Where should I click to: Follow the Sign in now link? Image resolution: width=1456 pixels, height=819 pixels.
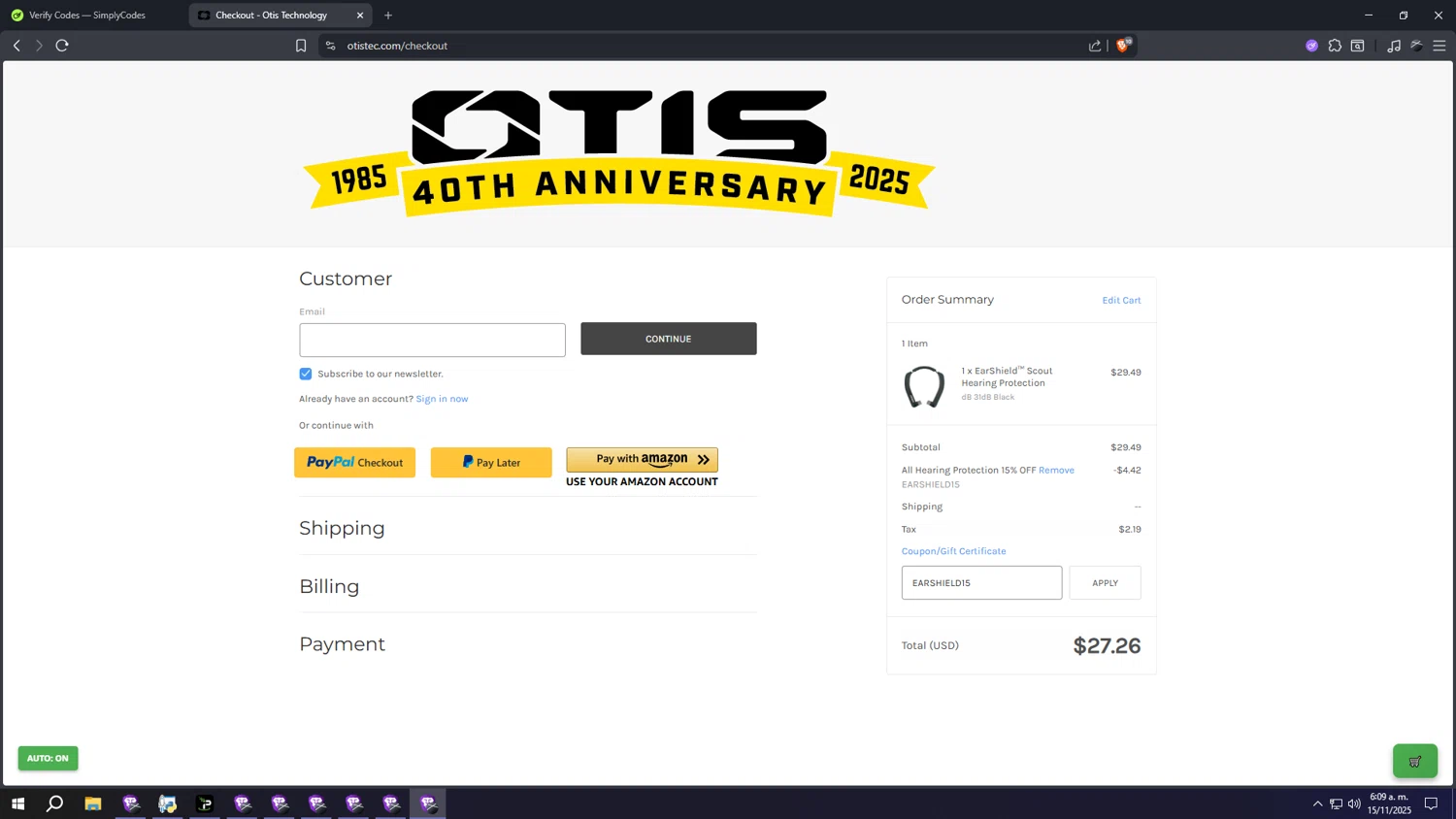442,399
